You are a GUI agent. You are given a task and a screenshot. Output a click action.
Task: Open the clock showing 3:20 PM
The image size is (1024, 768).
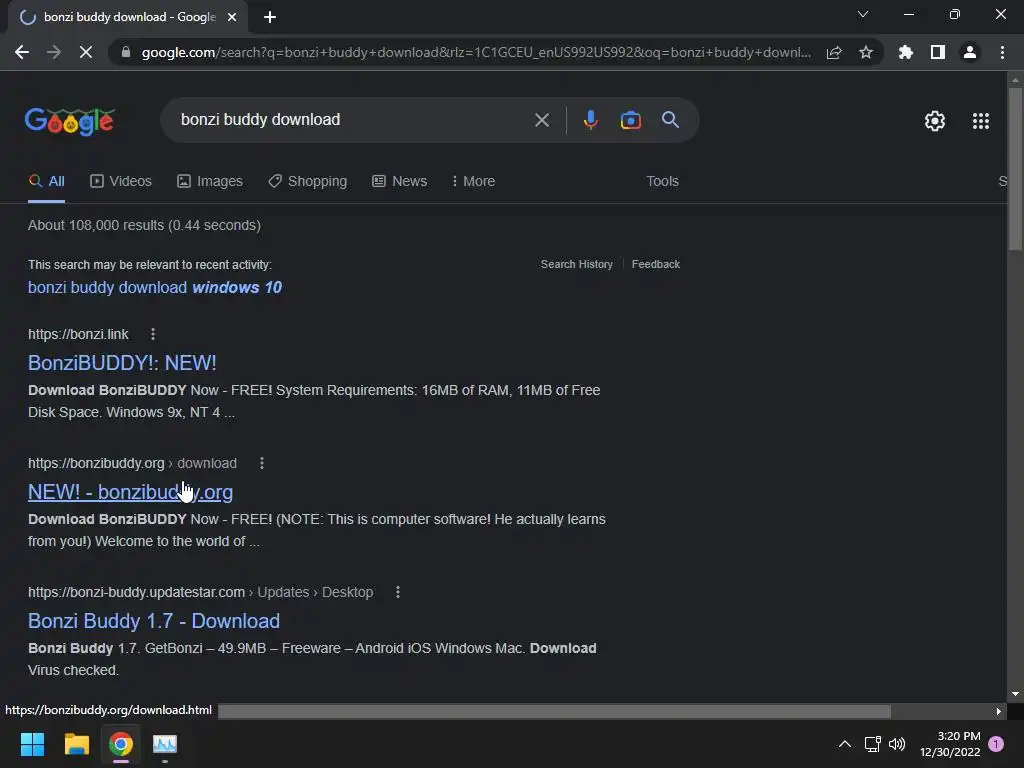pyautogui.click(x=950, y=744)
